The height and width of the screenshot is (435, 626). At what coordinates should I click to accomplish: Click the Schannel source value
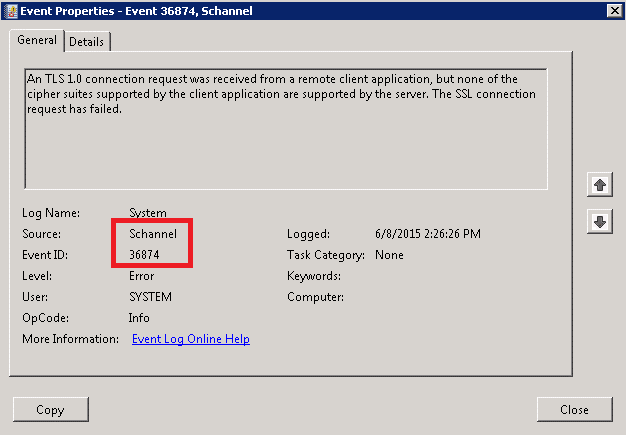153,233
